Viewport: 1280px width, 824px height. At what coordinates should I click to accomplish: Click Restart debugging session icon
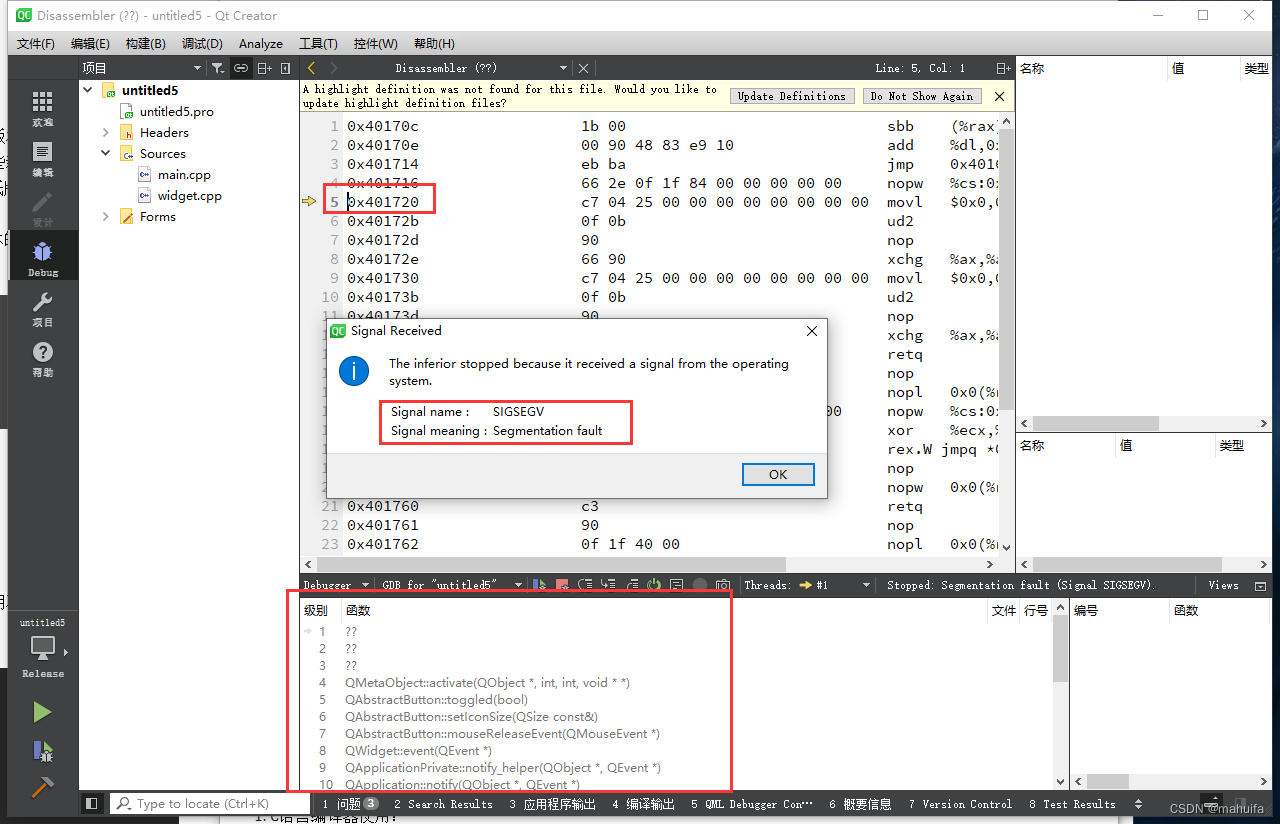pyautogui.click(x=654, y=585)
